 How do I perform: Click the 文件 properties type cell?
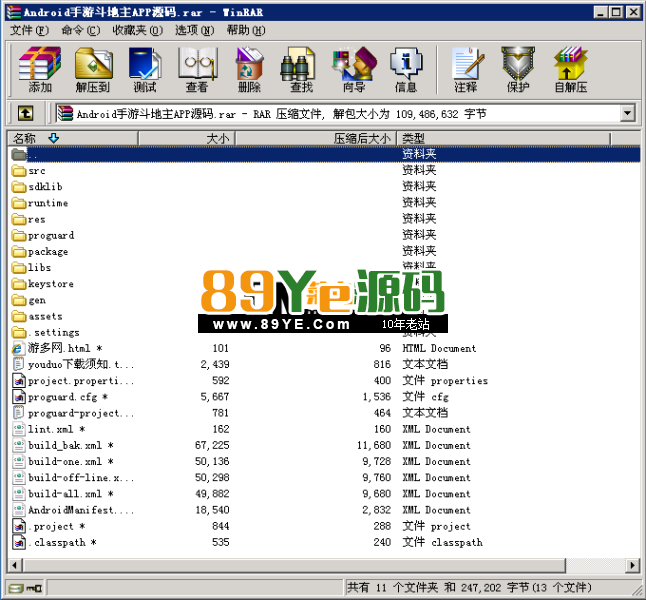point(445,381)
